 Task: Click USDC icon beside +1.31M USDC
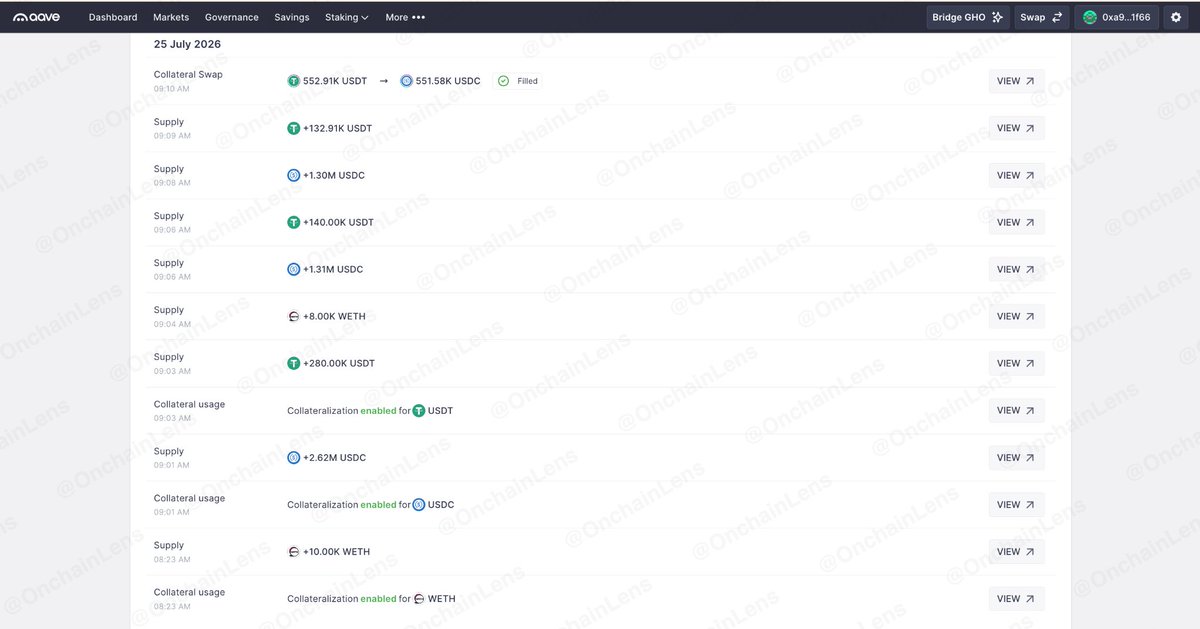(293, 269)
